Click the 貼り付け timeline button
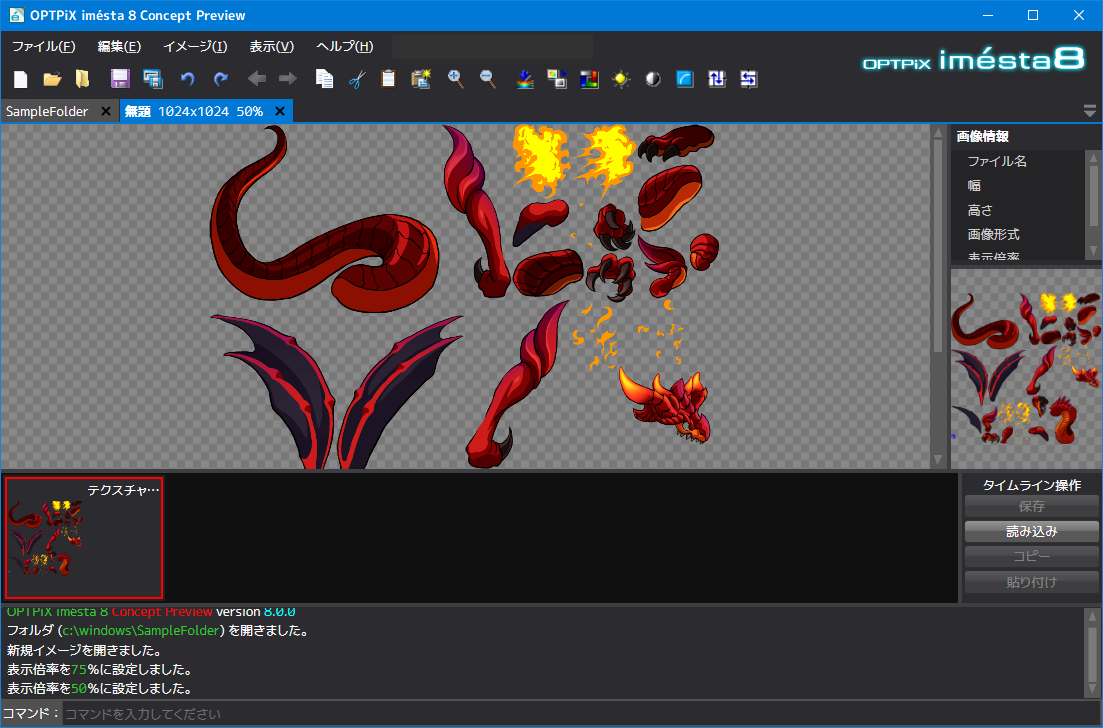 click(x=1031, y=582)
